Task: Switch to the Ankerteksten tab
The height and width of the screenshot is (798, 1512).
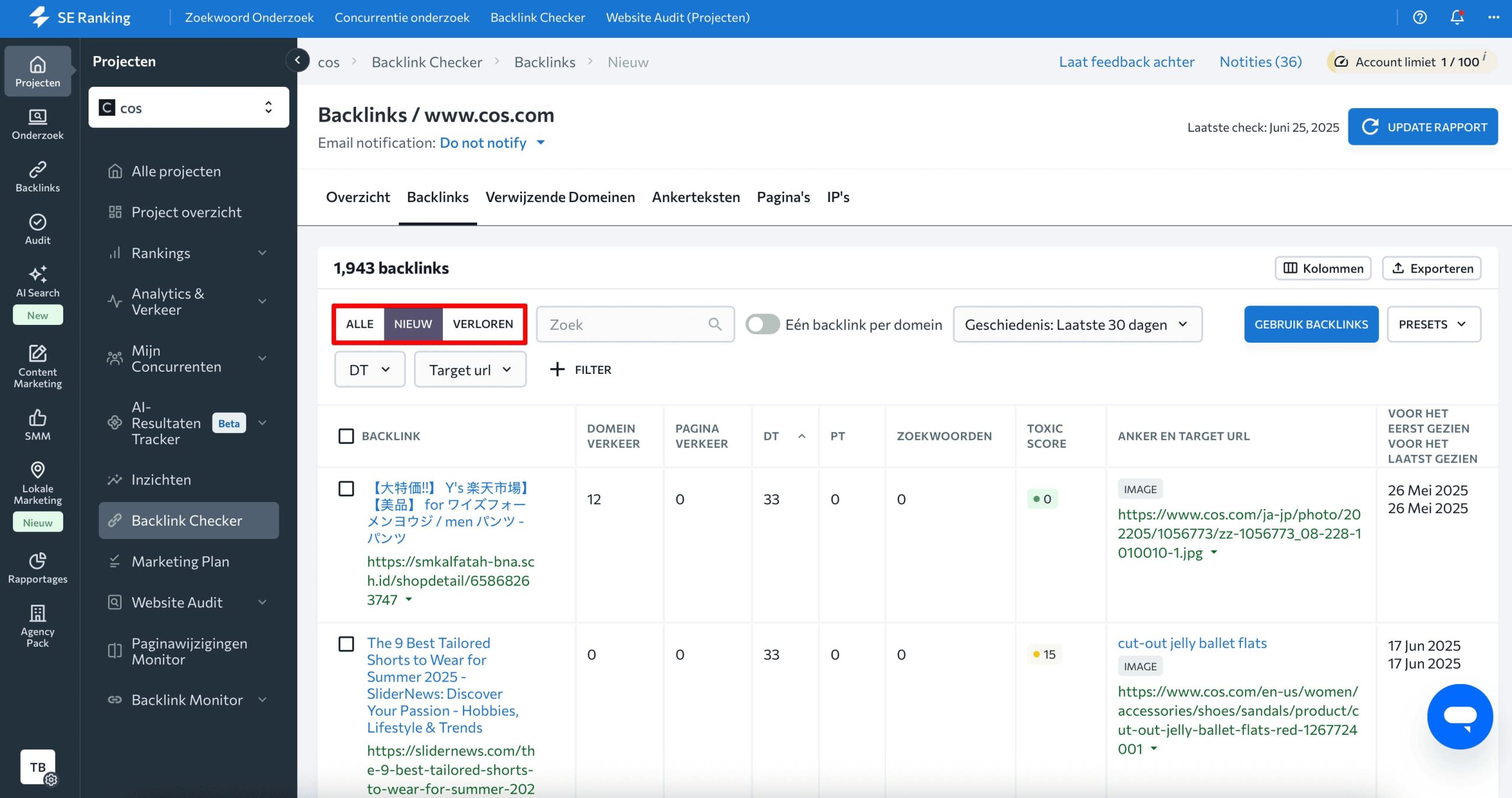Action: 696,197
